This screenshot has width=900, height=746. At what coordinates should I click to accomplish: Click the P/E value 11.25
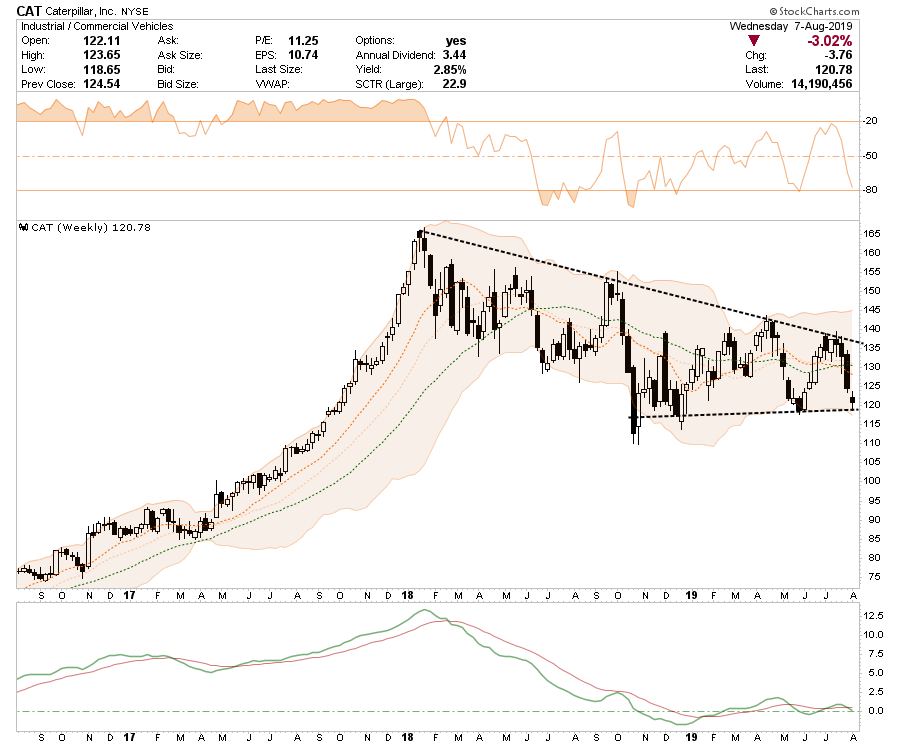click(303, 41)
